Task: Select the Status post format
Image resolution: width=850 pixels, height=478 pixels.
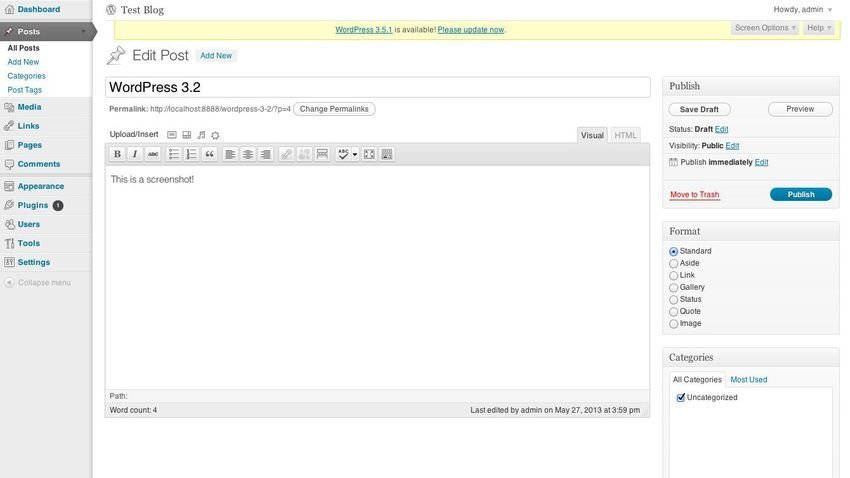Action: click(673, 300)
